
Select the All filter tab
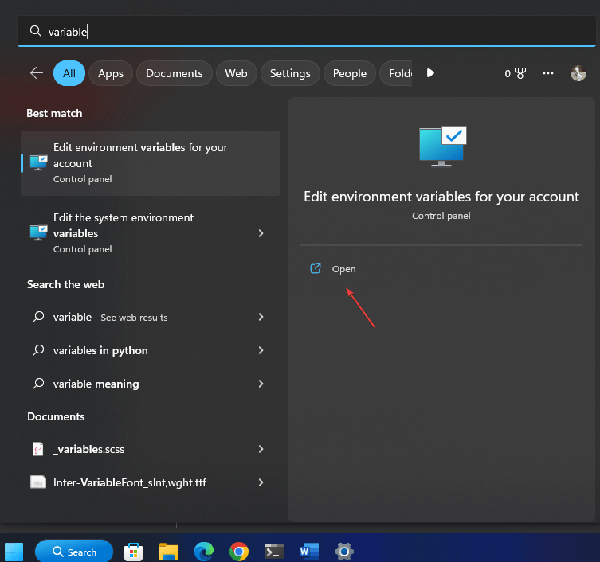(69, 73)
